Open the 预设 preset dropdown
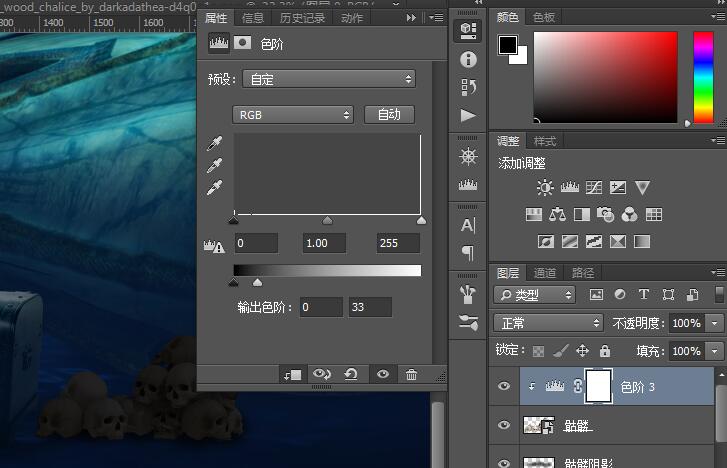This screenshot has width=727, height=468. pos(329,79)
